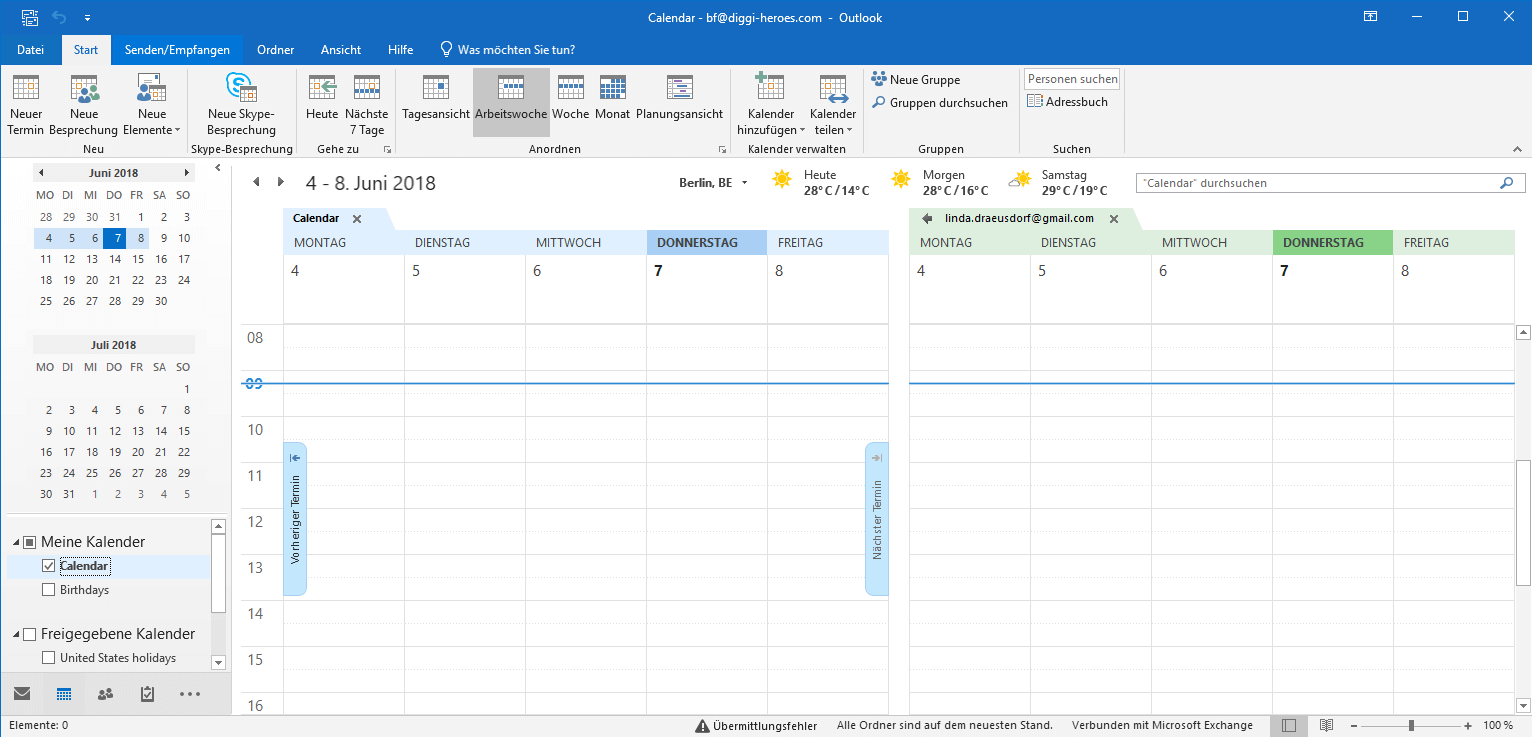This screenshot has width=1532, height=737.
Task: Open Planungsansicht
Action: coord(679,96)
